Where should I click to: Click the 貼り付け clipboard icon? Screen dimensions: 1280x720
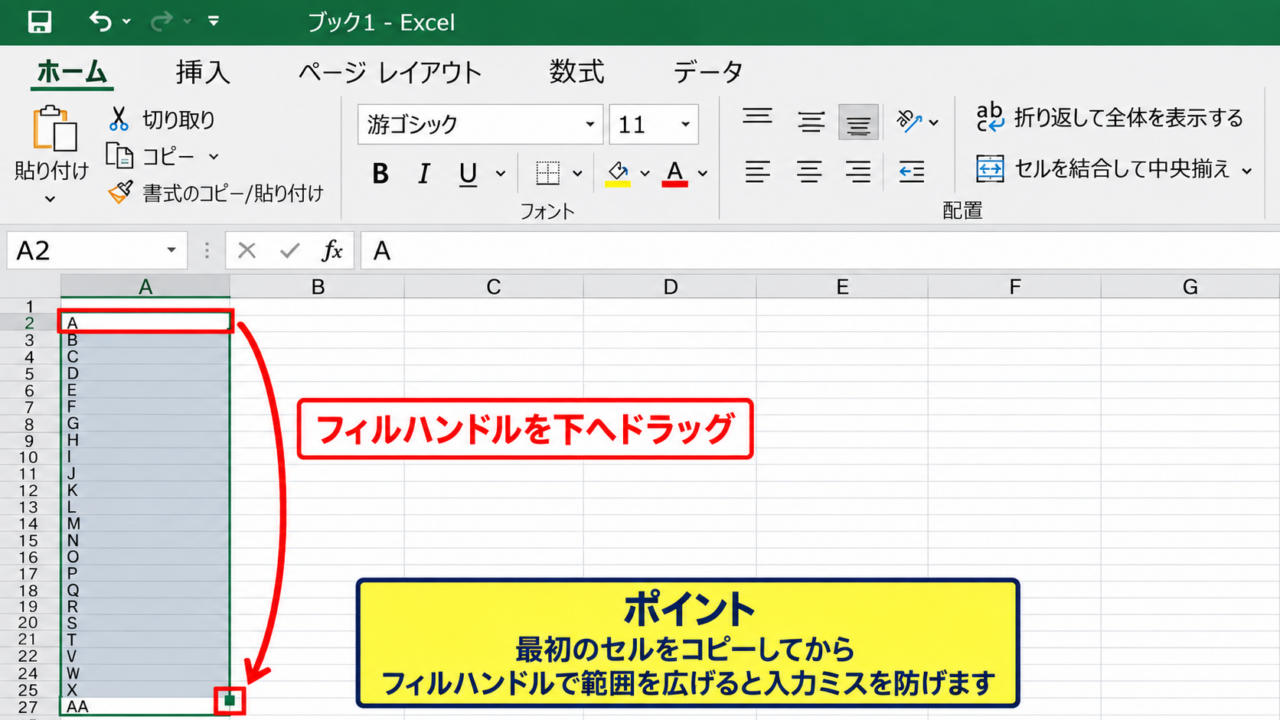pyautogui.click(x=53, y=130)
